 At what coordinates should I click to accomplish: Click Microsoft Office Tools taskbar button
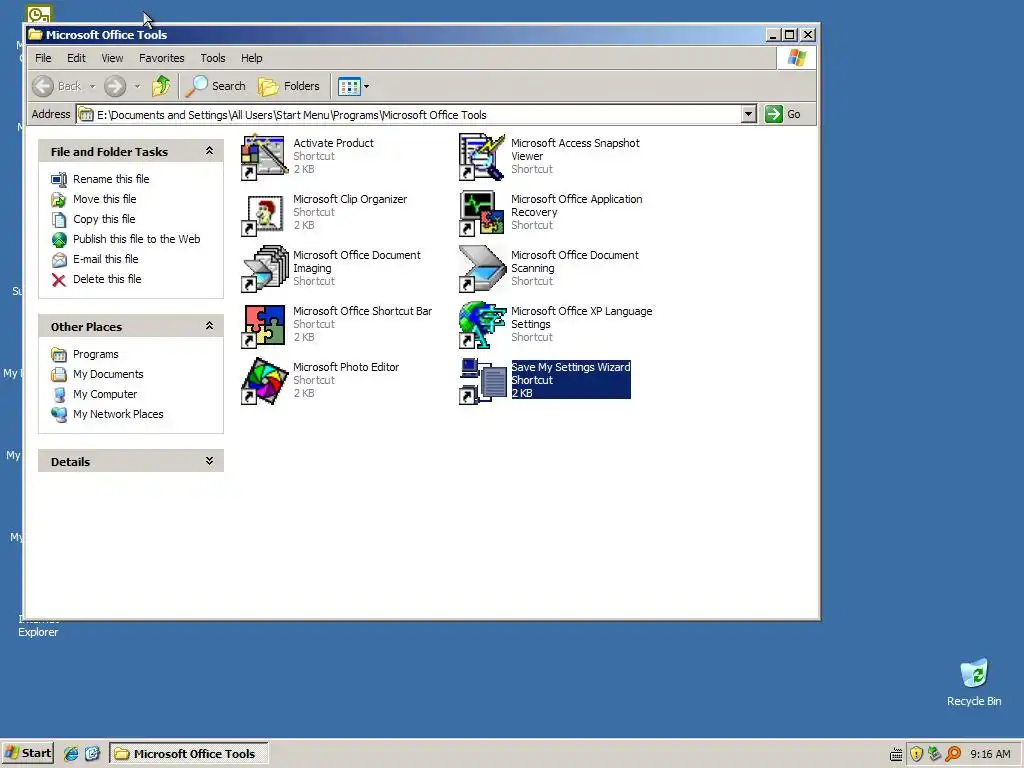pos(188,754)
